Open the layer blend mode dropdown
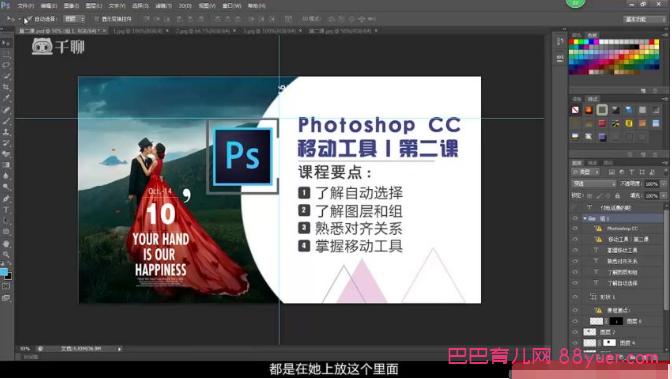 [x=593, y=183]
